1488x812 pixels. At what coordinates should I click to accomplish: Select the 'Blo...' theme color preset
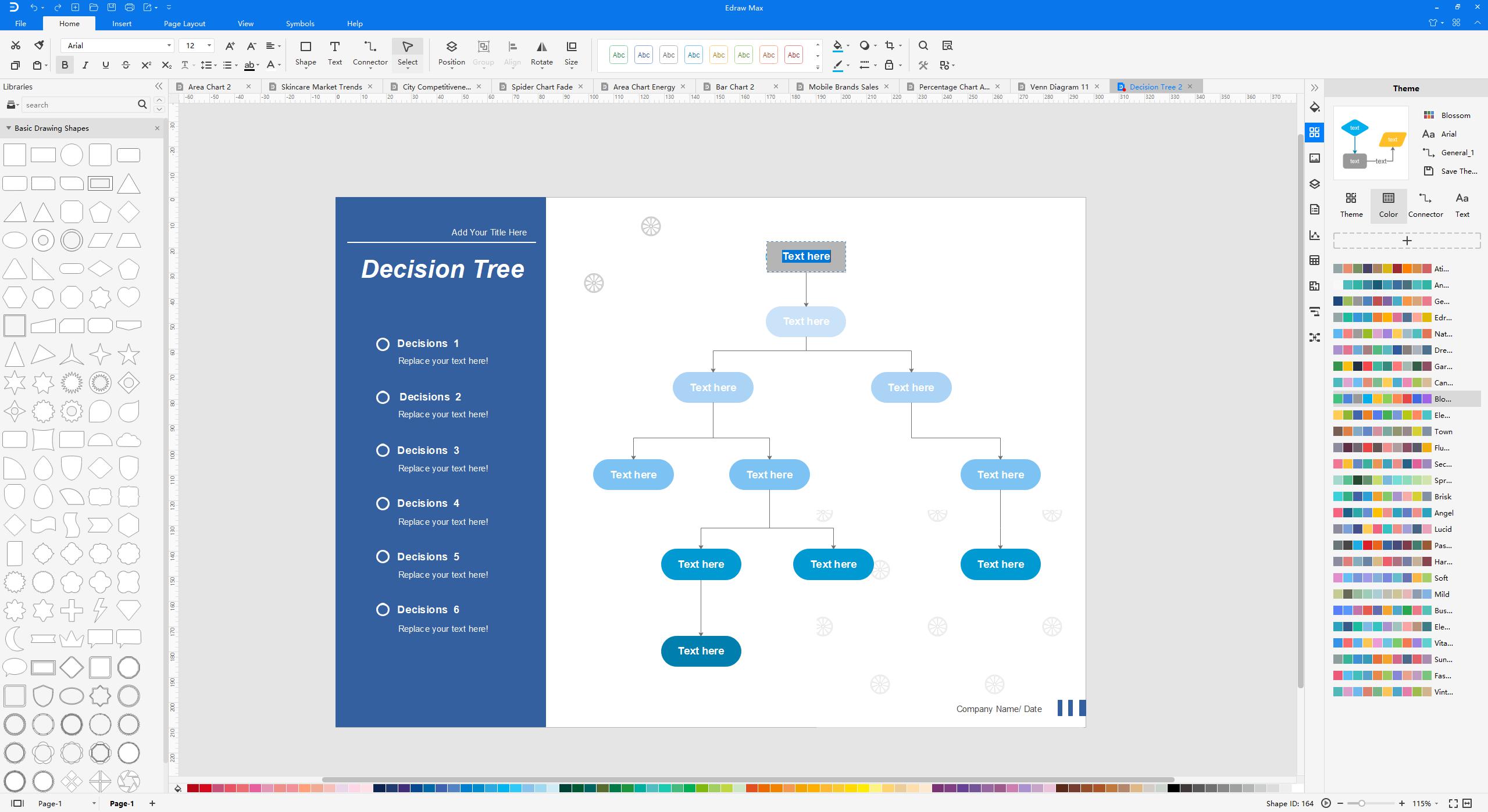click(x=1390, y=399)
